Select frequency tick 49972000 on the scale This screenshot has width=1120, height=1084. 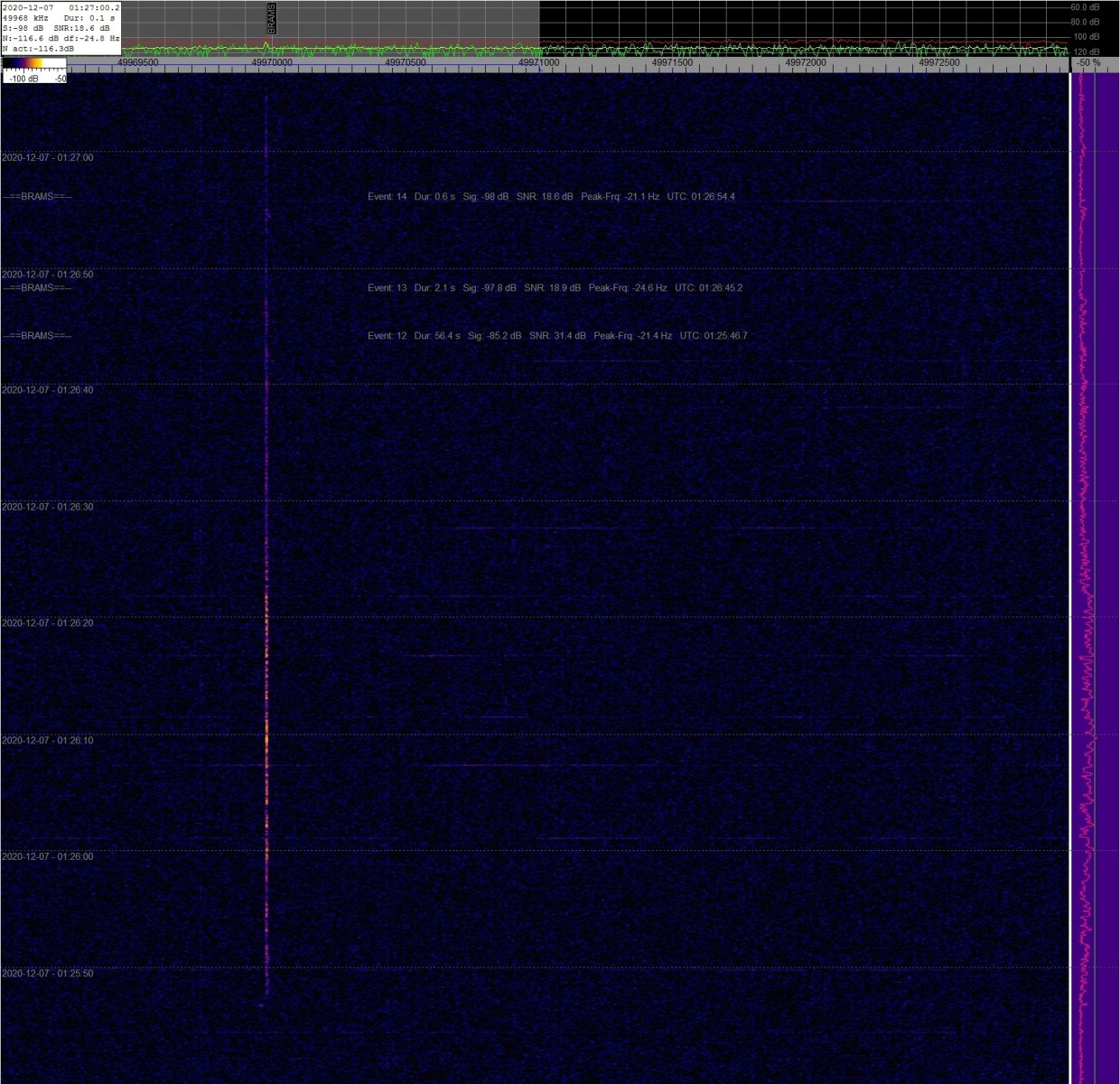(x=806, y=63)
